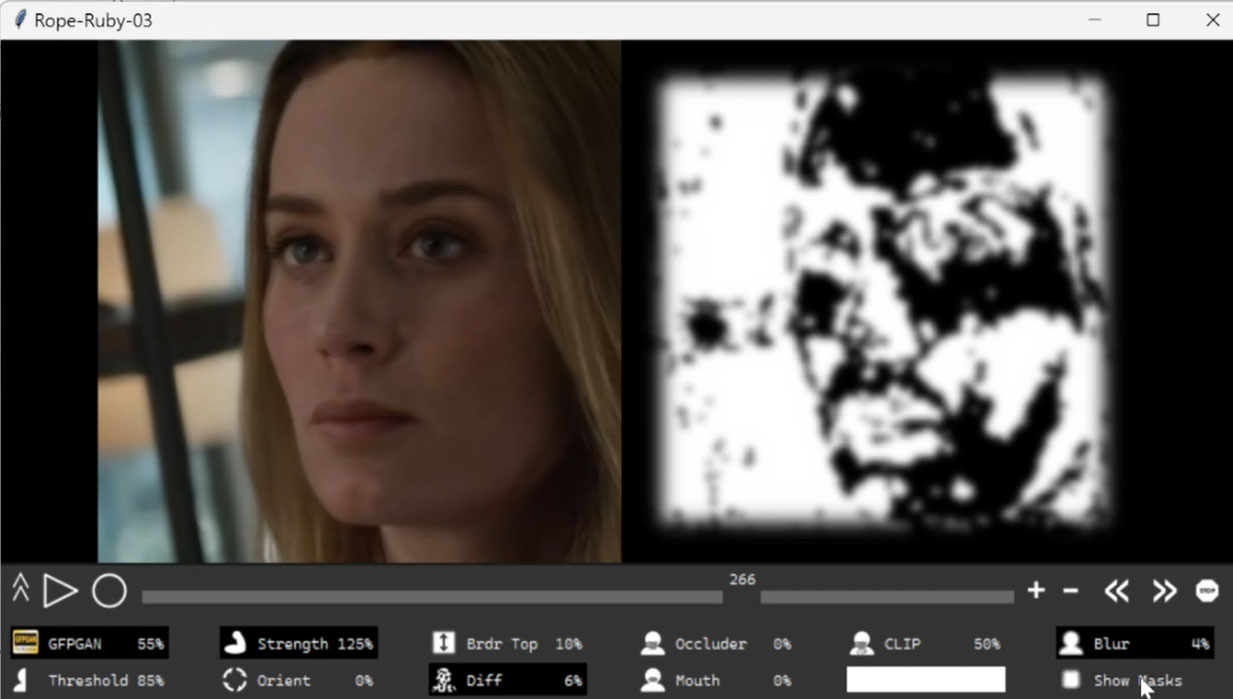1233x699 pixels.
Task: Jump to previous marker double-left arrows
Action: 1116,591
